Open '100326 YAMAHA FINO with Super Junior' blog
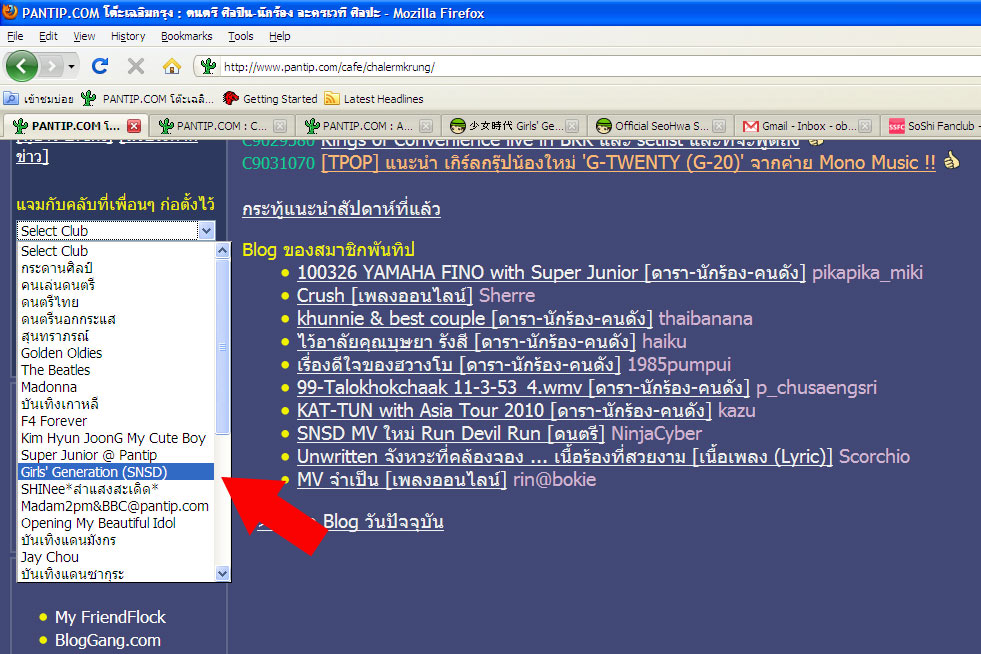Viewport: 981px width, 654px height. click(551, 273)
